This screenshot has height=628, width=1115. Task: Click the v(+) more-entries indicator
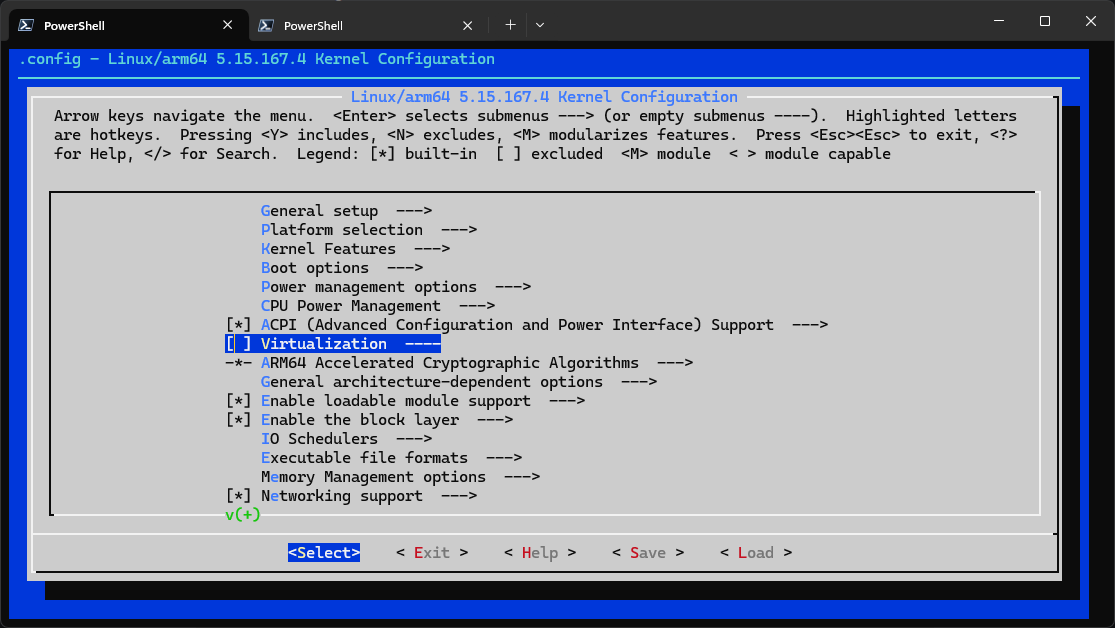(242, 514)
